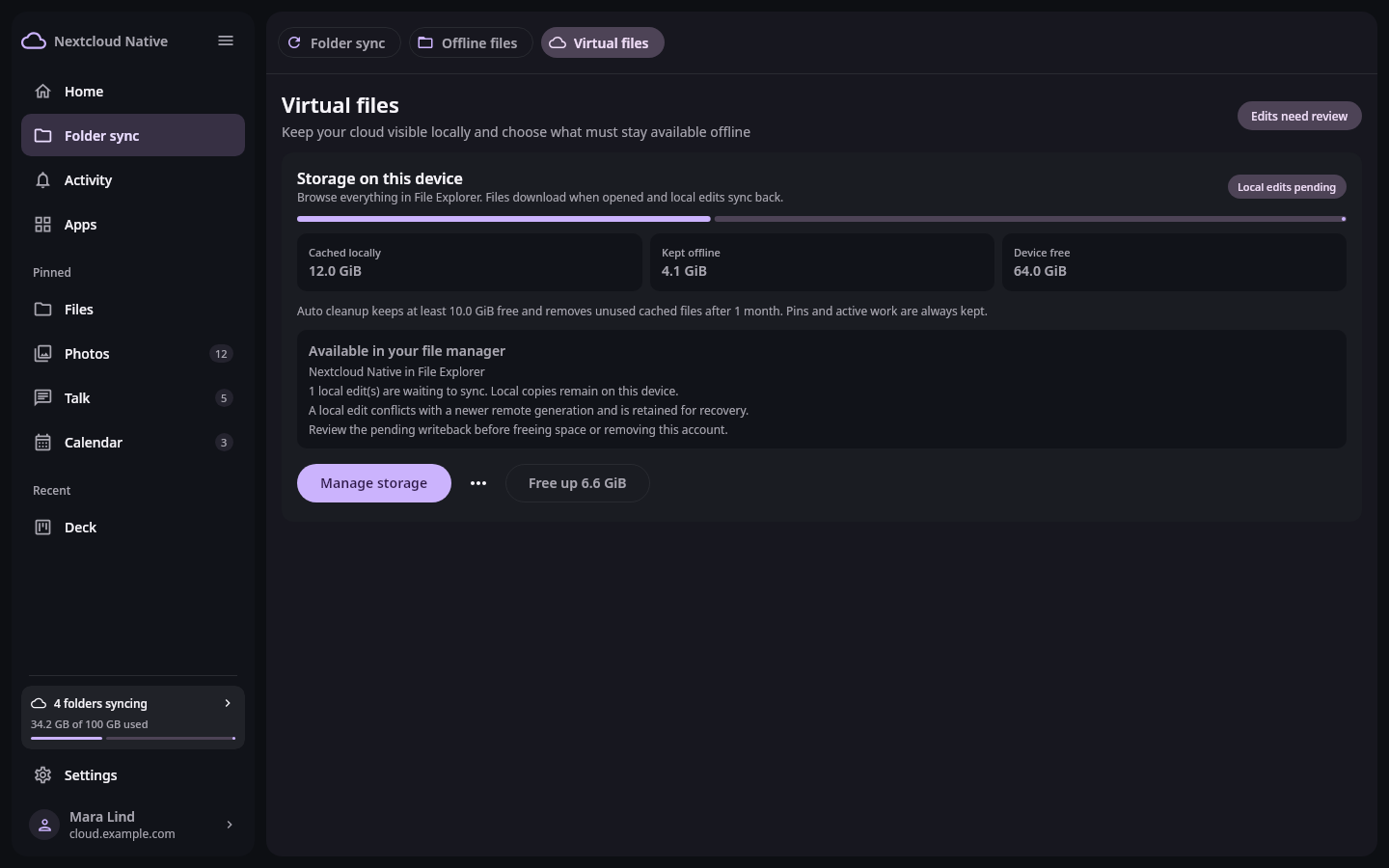
Task: Click Calendar badge showing 3
Action: [224, 443]
